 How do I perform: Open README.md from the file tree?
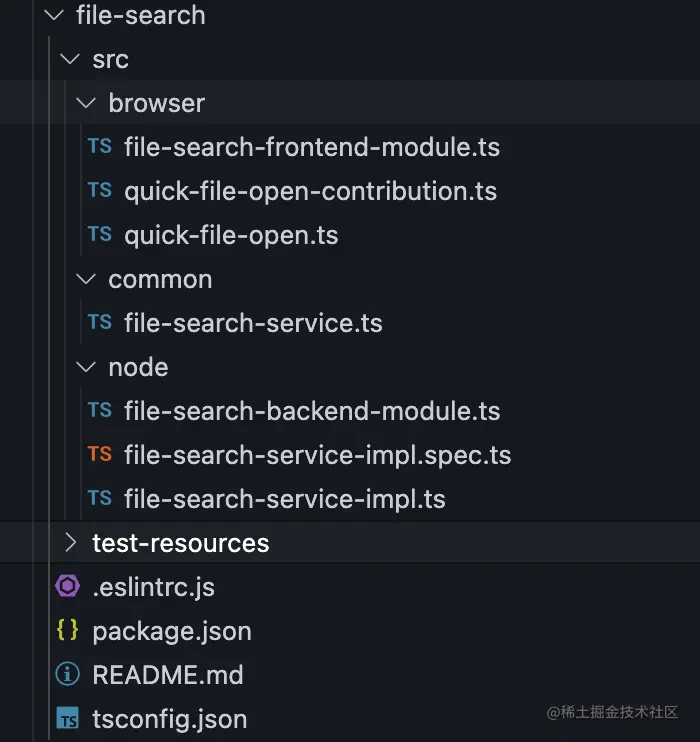click(x=167, y=675)
